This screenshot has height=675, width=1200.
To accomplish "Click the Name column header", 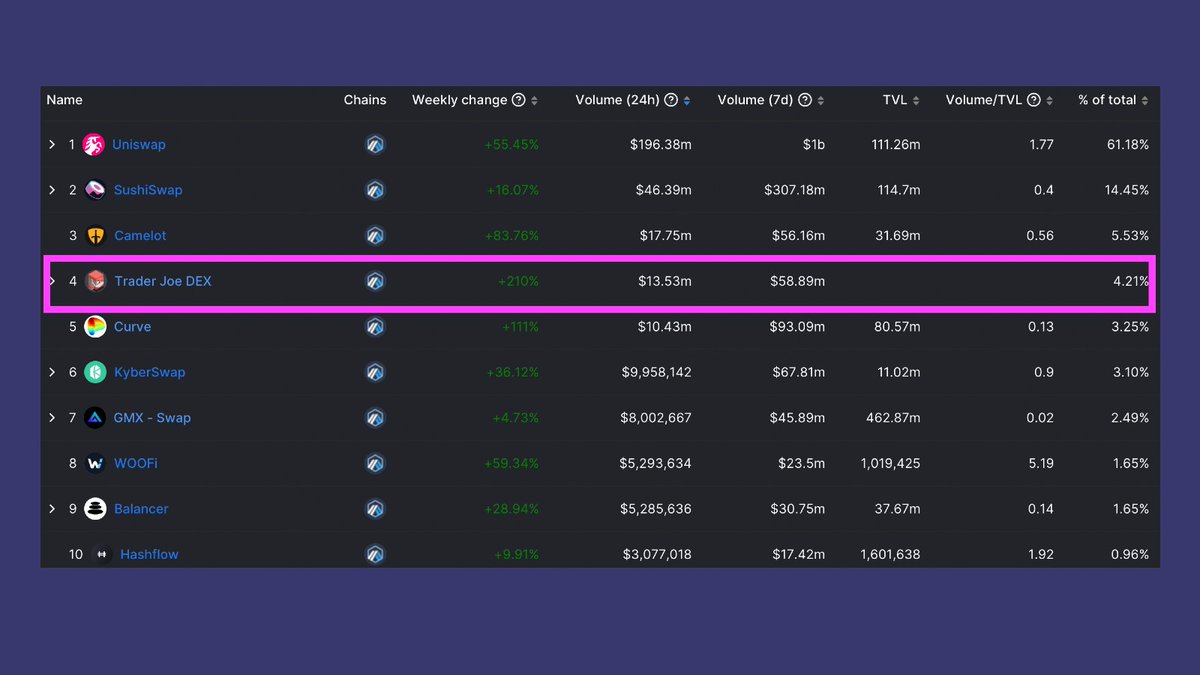I will click(x=65, y=100).
